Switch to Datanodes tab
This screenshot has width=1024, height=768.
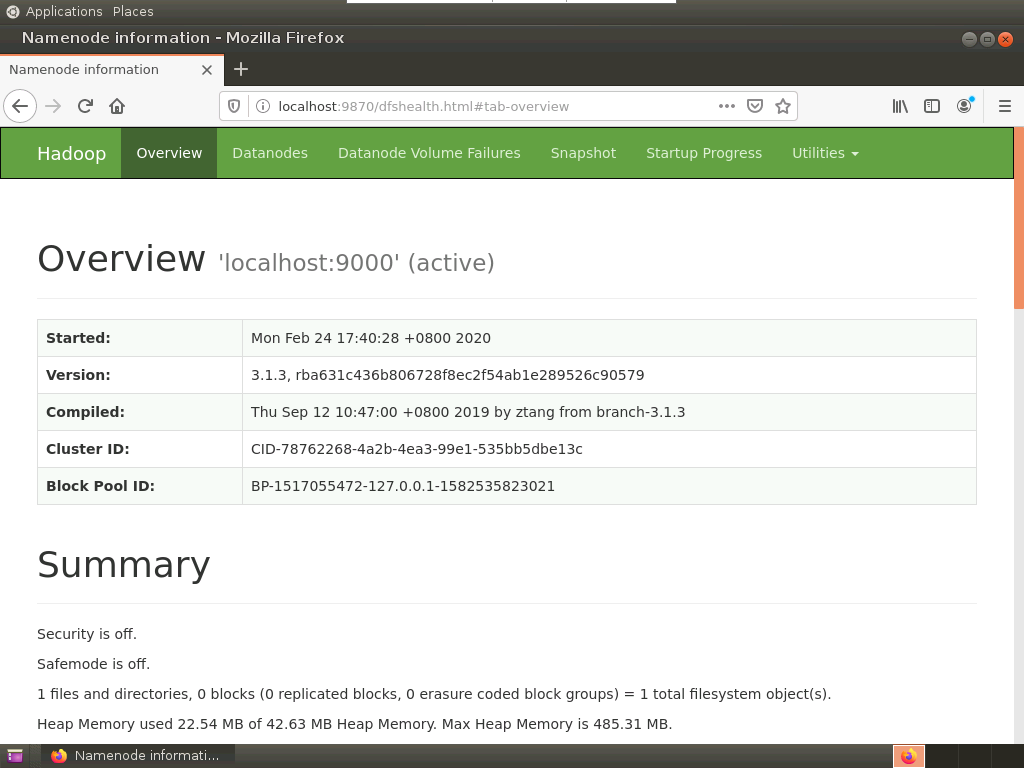click(x=270, y=153)
